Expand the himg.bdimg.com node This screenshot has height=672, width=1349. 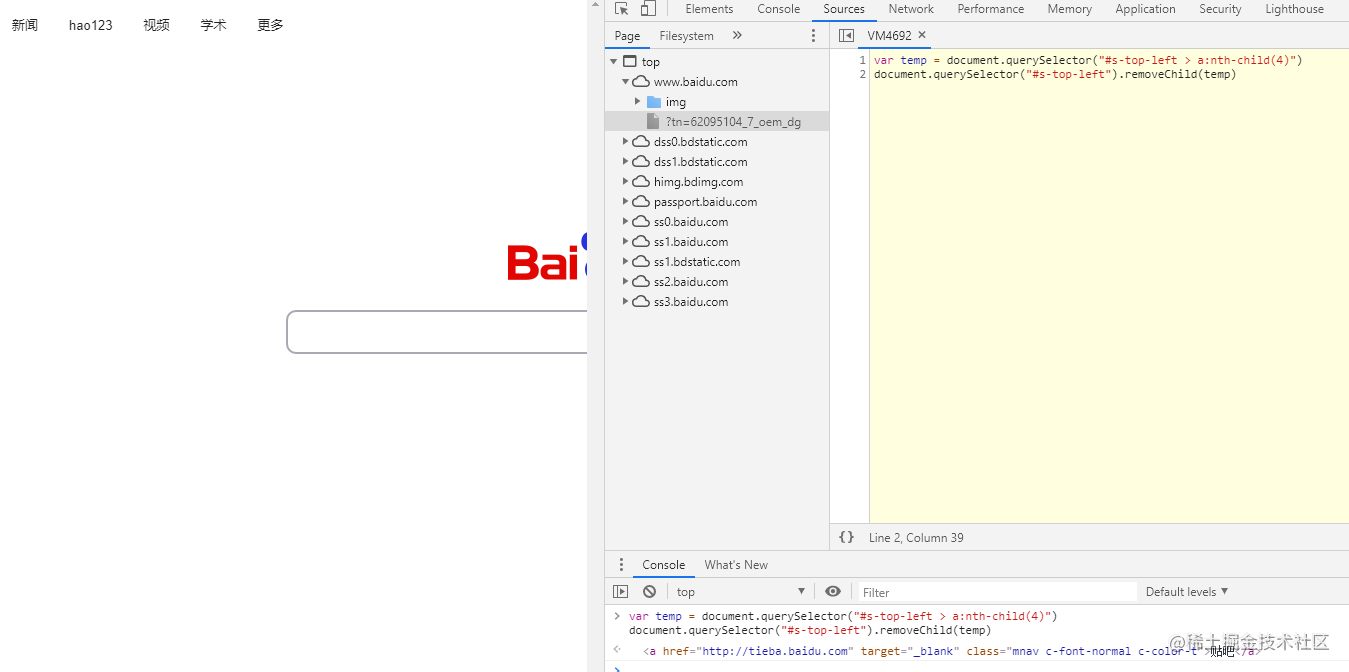point(626,182)
